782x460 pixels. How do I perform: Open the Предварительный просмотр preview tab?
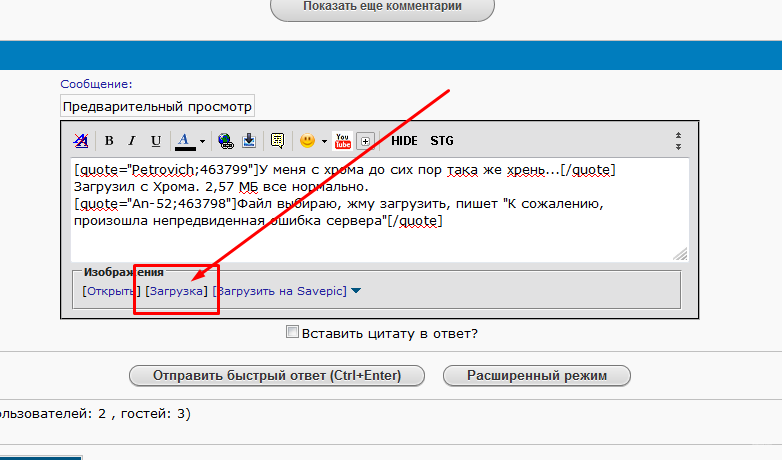(157, 106)
